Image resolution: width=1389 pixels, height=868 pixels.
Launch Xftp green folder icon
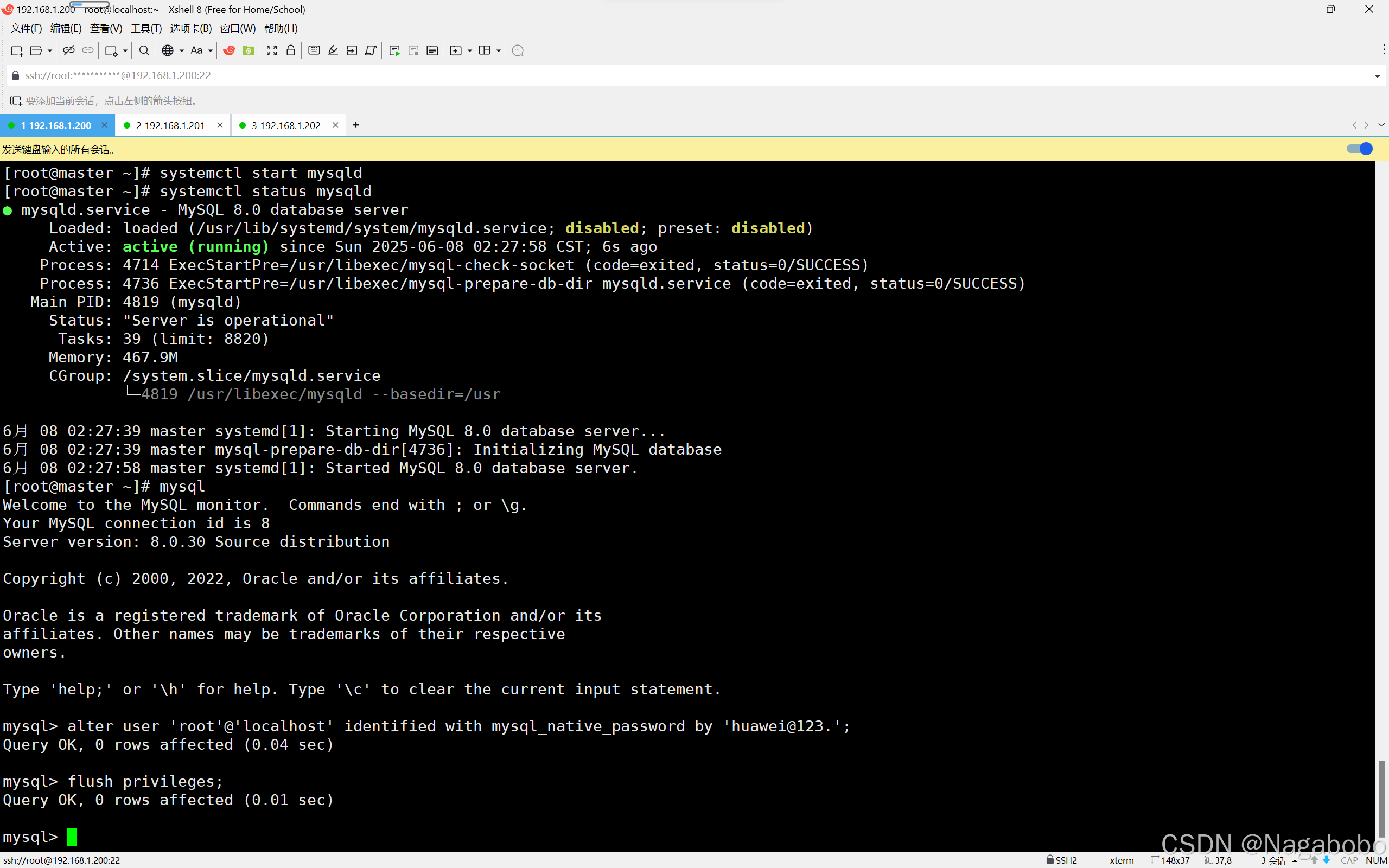(249, 50)
